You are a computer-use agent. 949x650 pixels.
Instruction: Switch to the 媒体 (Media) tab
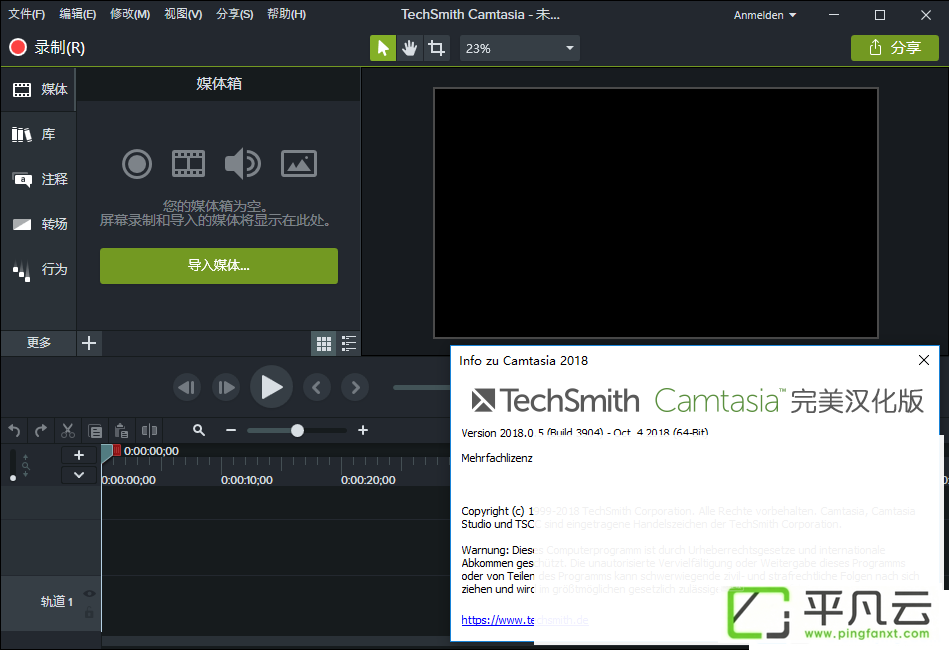tap(38, 90)
